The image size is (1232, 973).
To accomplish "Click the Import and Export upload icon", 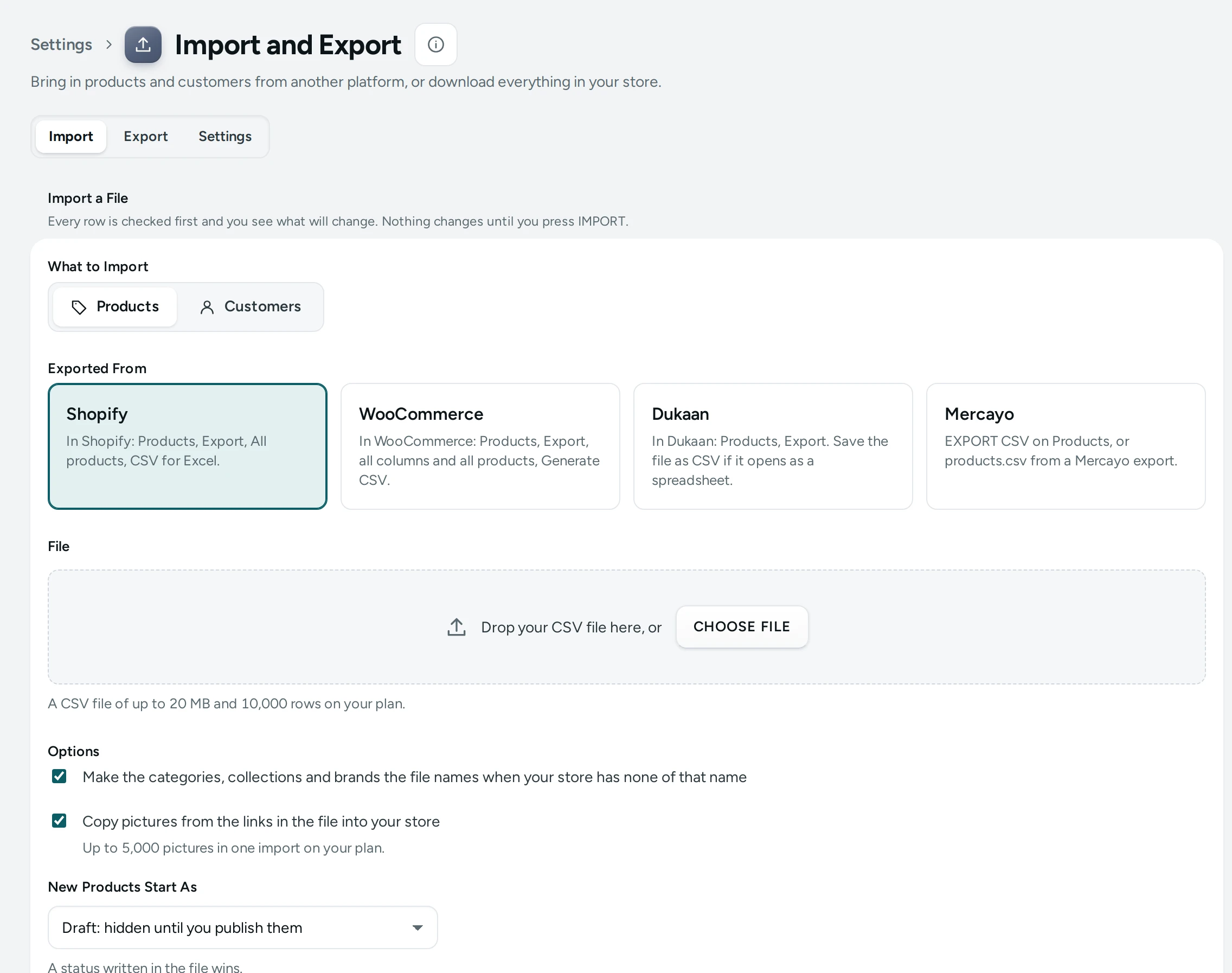I will coord(143,44).
